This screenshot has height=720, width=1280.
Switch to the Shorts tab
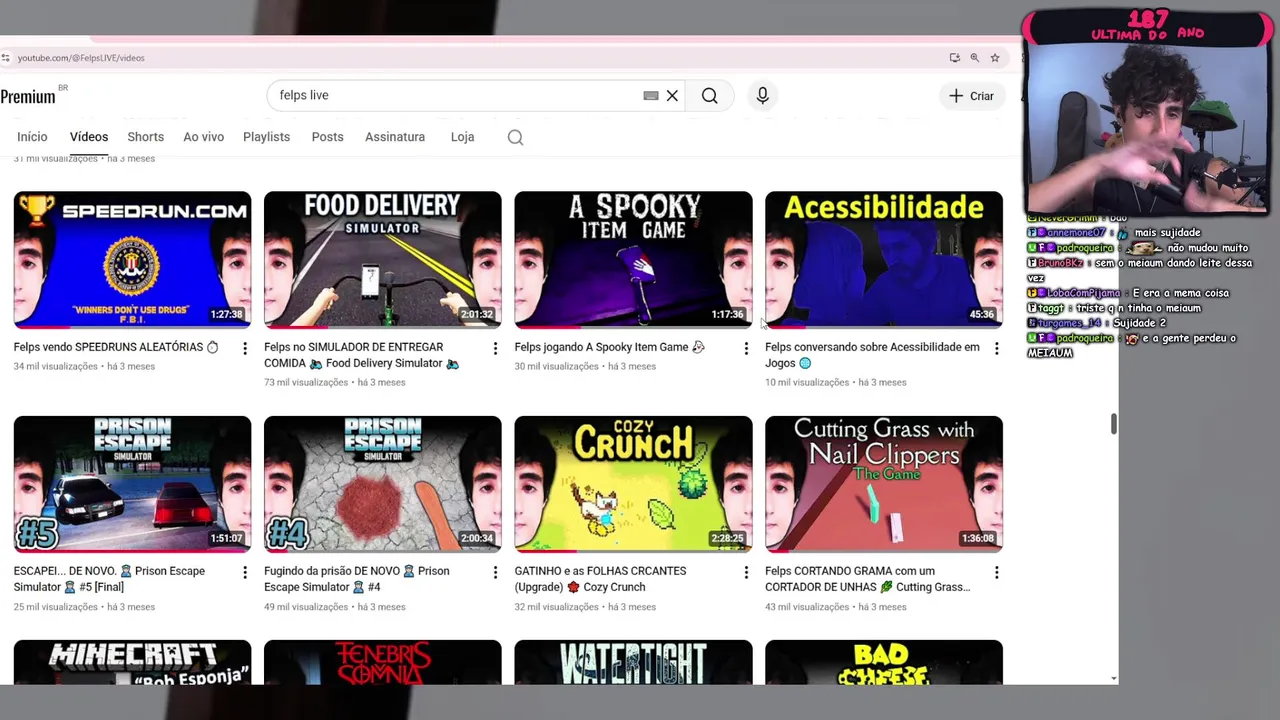point(145,137)
